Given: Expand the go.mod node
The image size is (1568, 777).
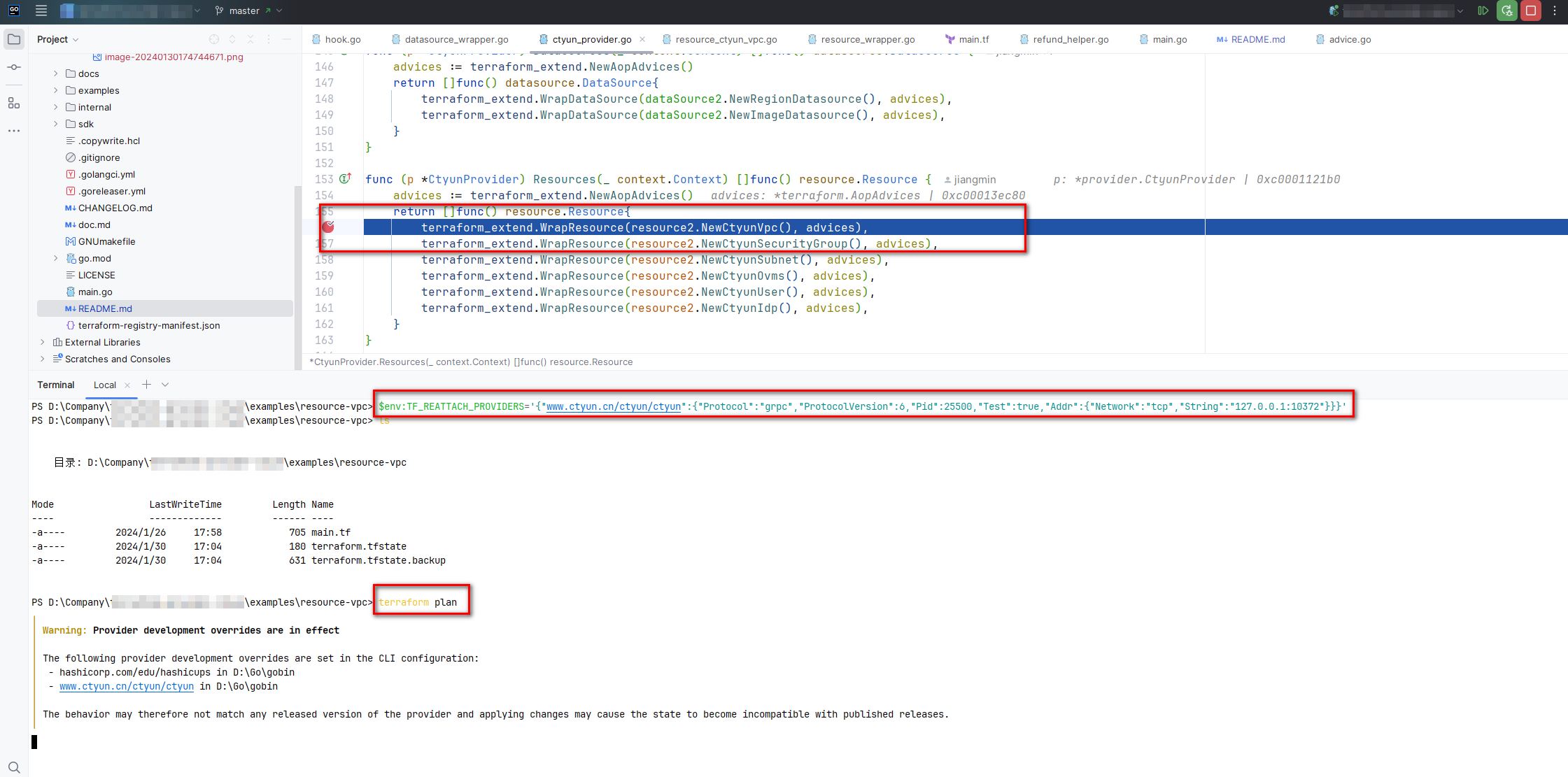Looking at the screenshot, I should click(56, 258).
